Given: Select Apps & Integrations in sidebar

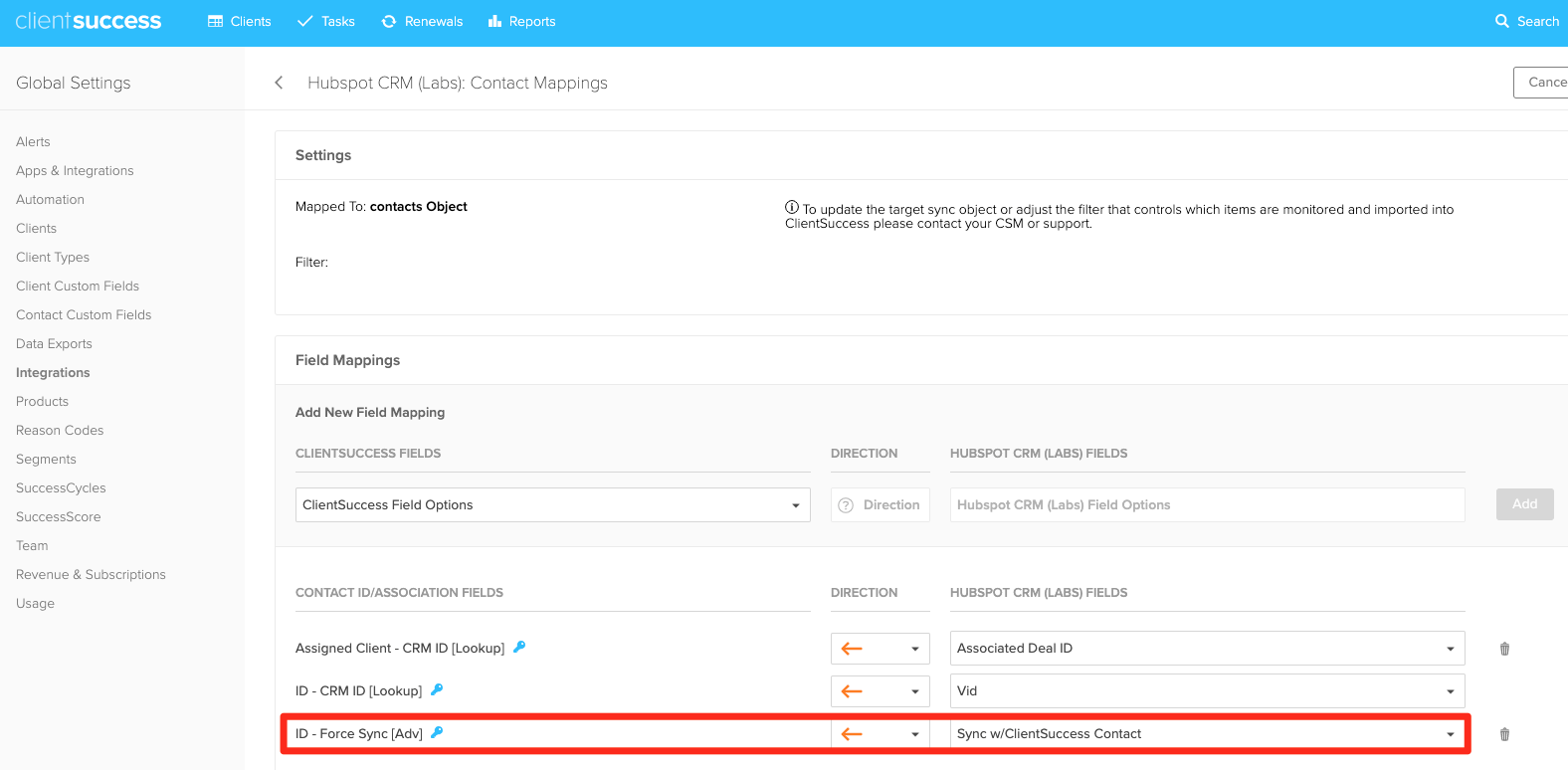Looking at the screenshot, I should click(x=75, y=170).
